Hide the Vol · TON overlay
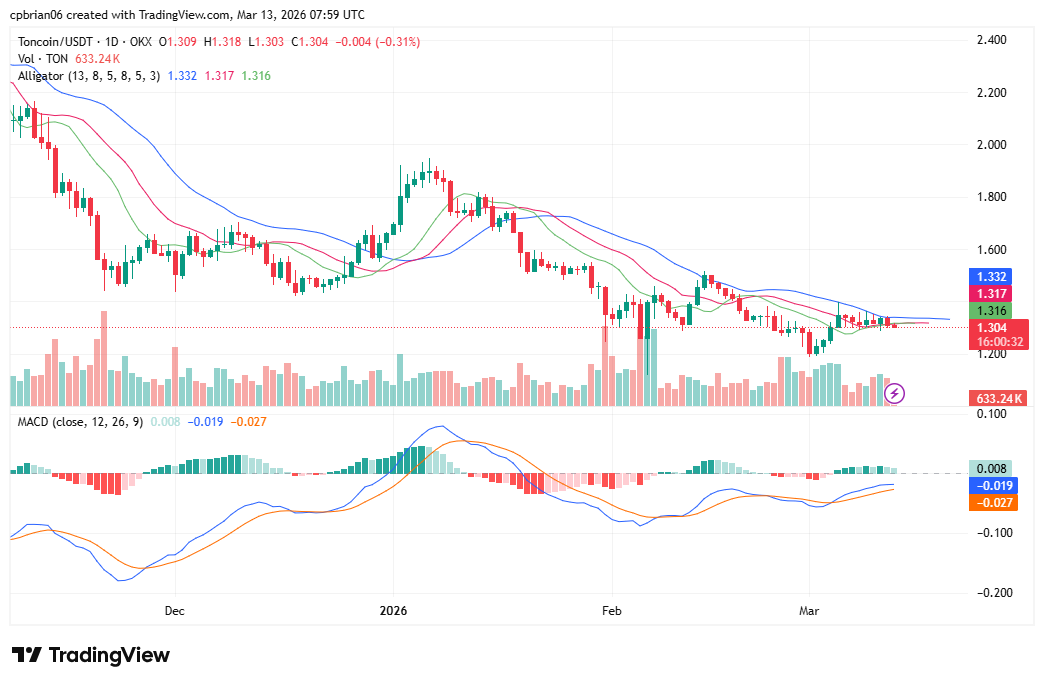1044x685 pixels. pos(45,59)
